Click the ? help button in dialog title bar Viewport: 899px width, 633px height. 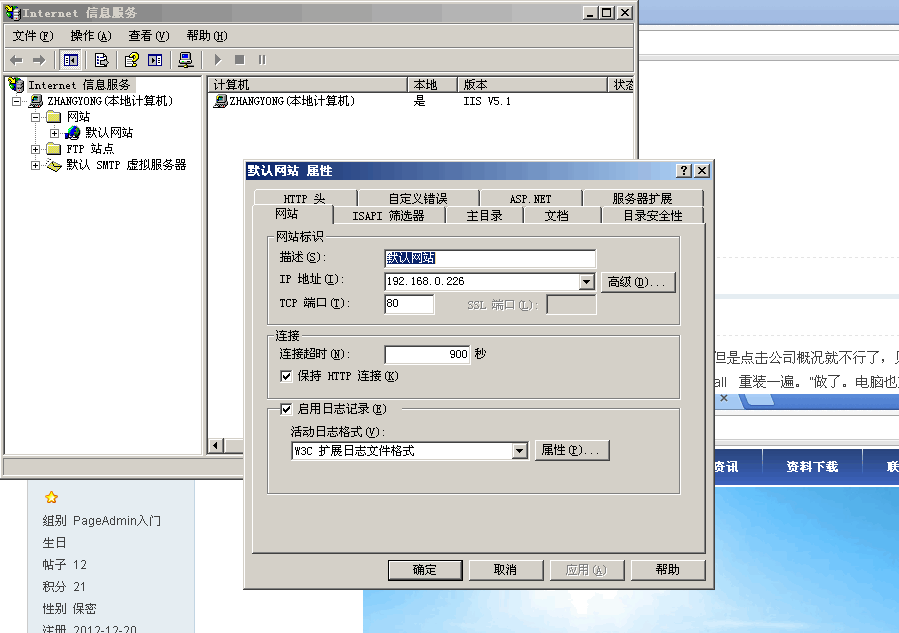(x=684, y=171)
